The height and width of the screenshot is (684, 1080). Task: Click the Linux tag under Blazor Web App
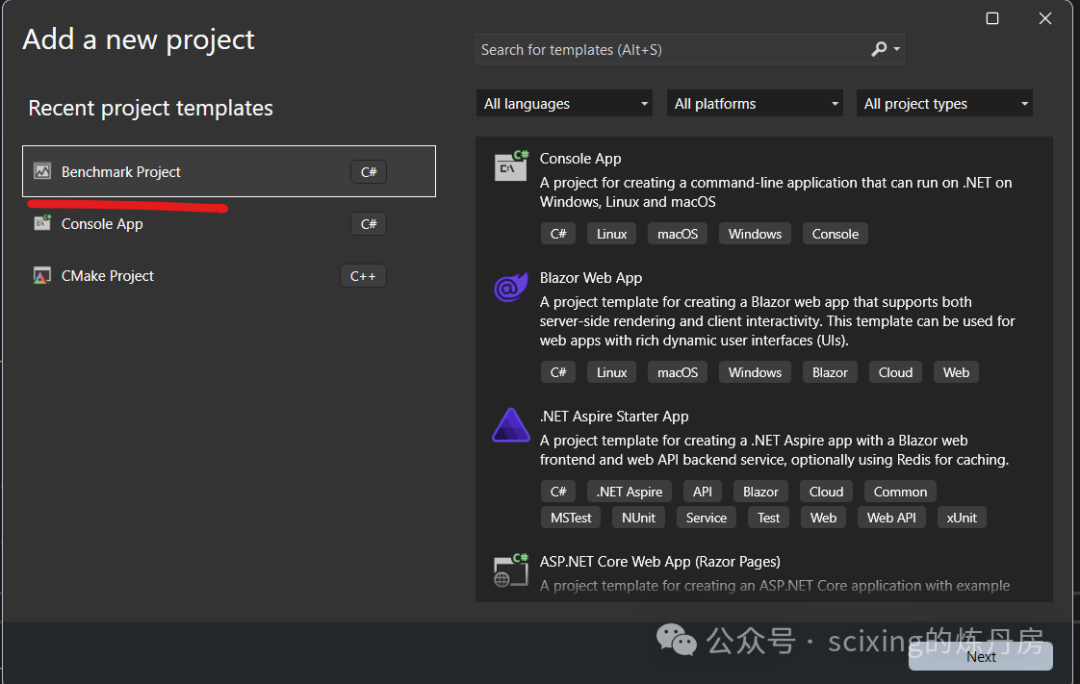[x=612, y=372]
